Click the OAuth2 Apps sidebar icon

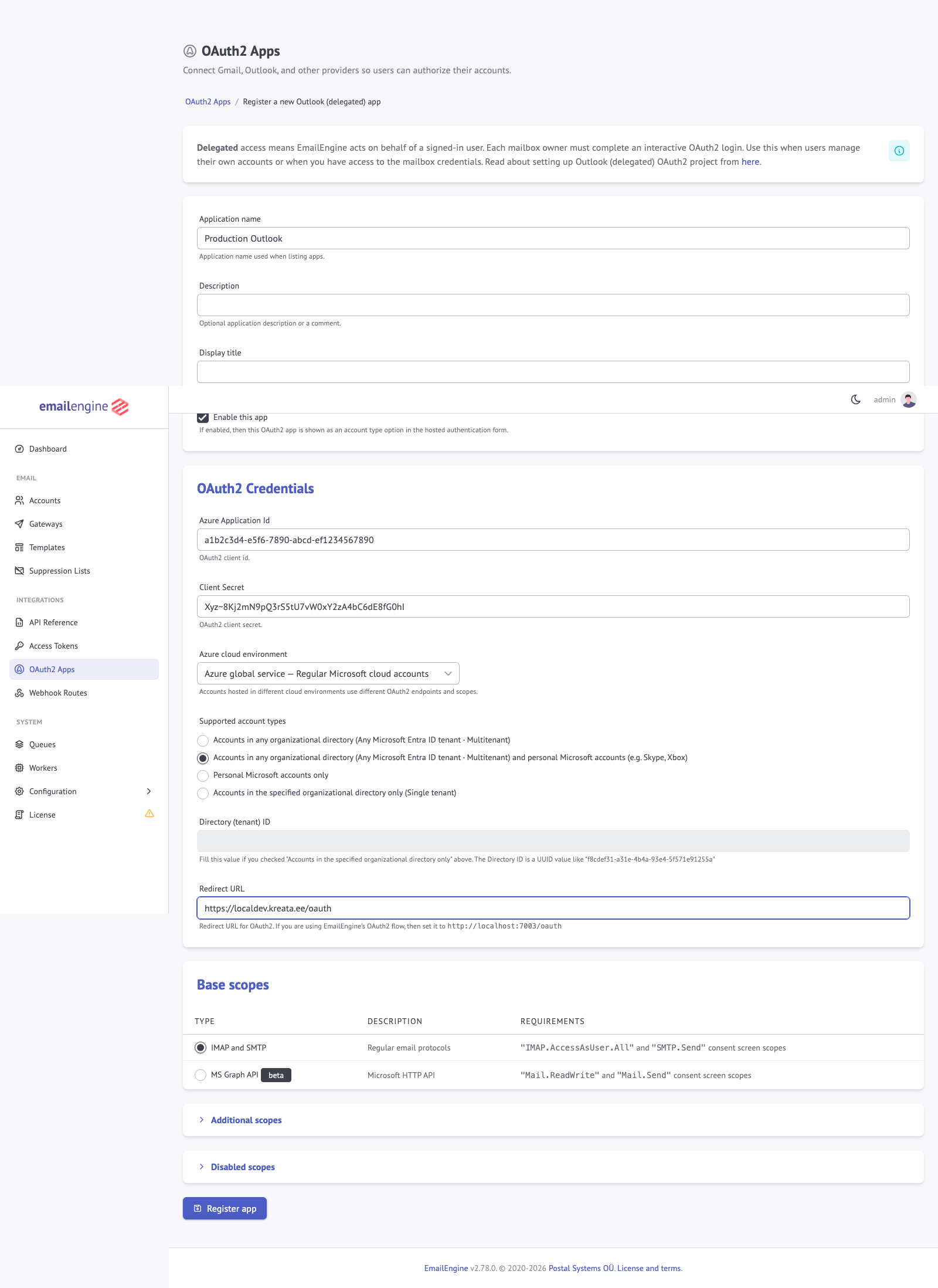19,669
